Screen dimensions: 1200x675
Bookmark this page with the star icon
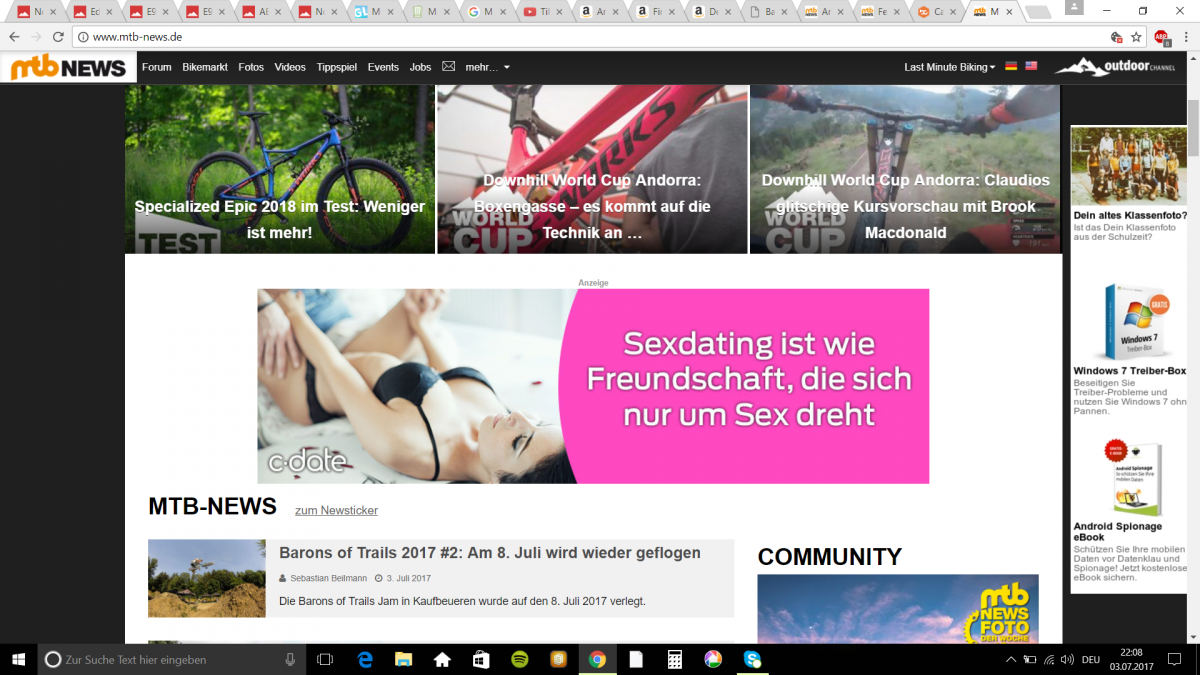(1136, 37)
